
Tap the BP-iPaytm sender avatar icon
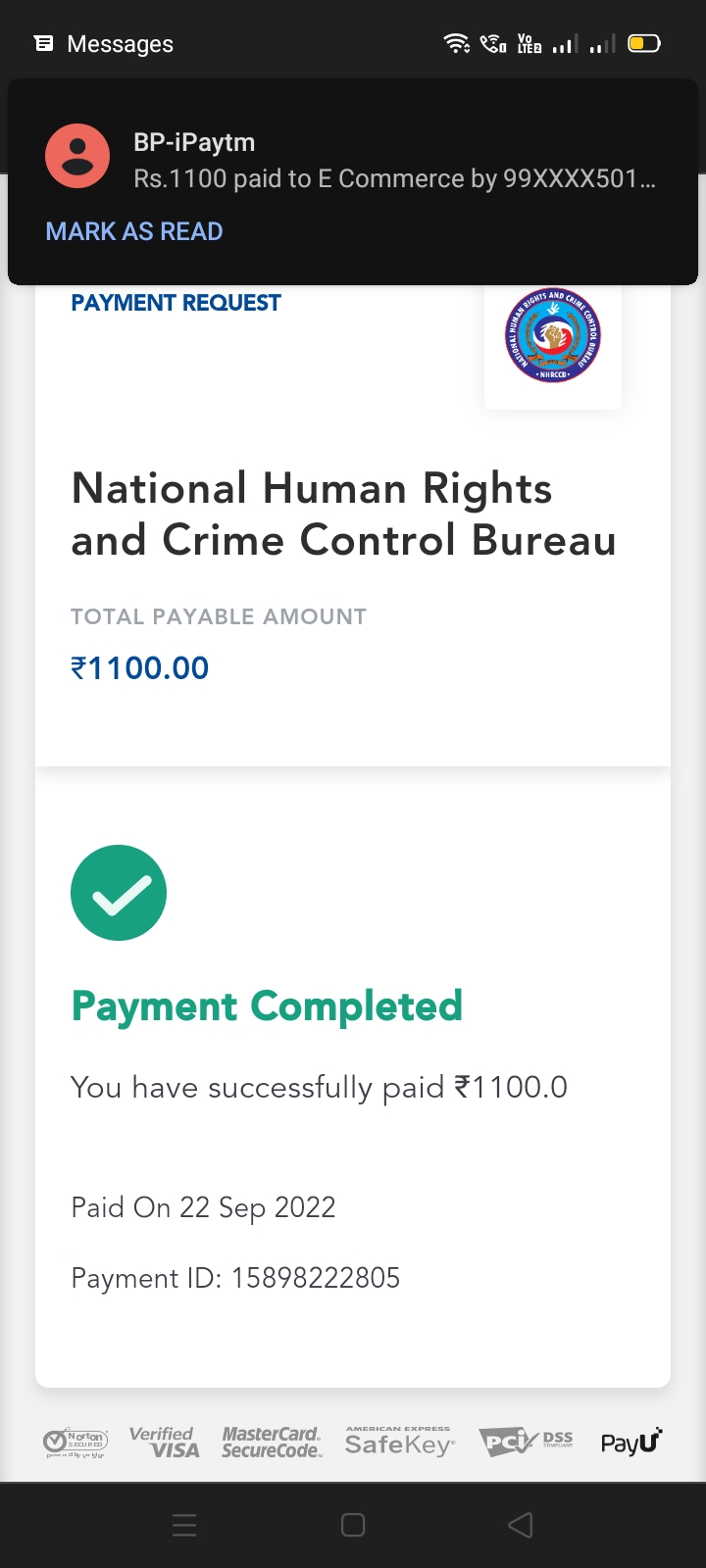(x=77, y=157)
